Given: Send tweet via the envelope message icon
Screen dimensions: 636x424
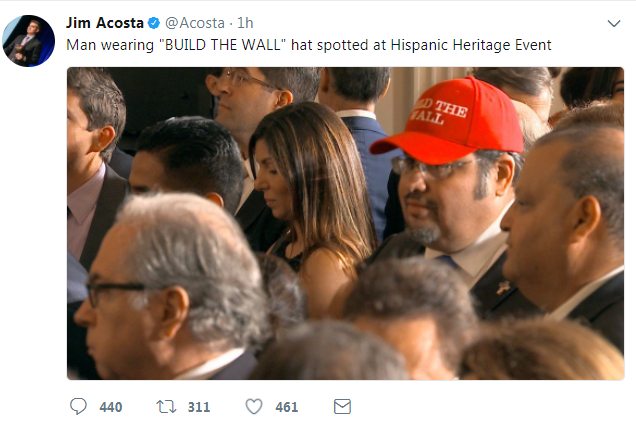Looking at the screenshot, I should 342,407.
